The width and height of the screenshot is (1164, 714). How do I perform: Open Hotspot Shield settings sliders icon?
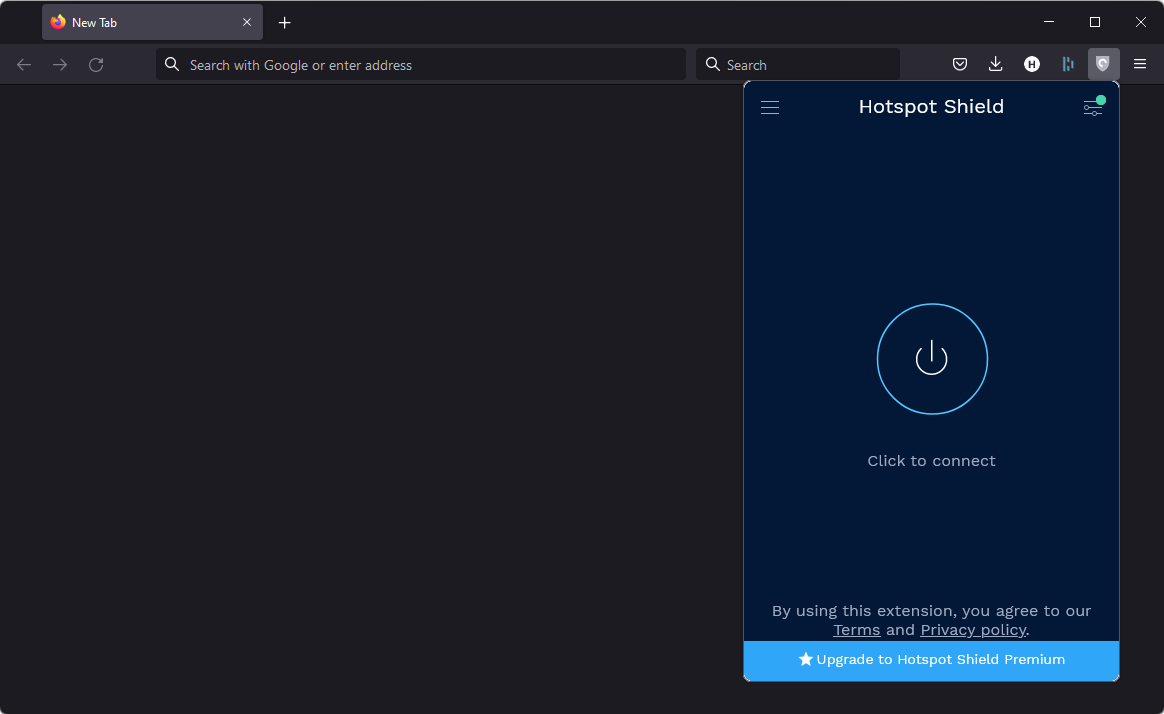[1093, 108]
